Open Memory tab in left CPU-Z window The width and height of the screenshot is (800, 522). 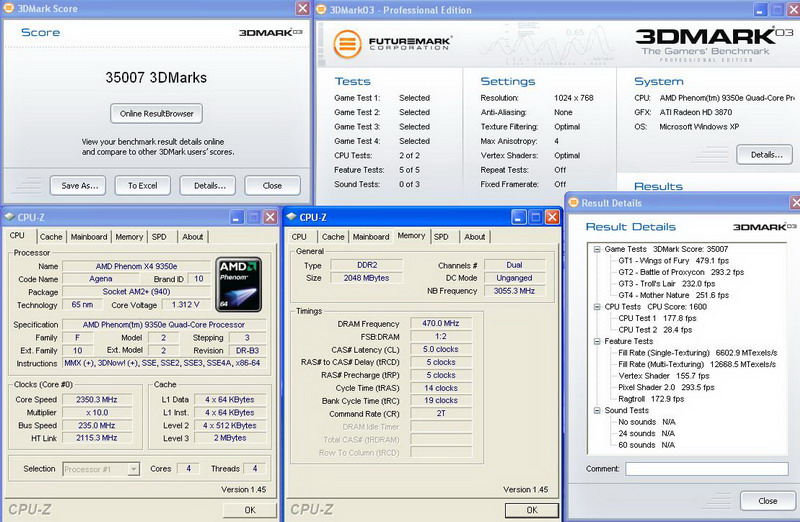[x=129, y=237]
